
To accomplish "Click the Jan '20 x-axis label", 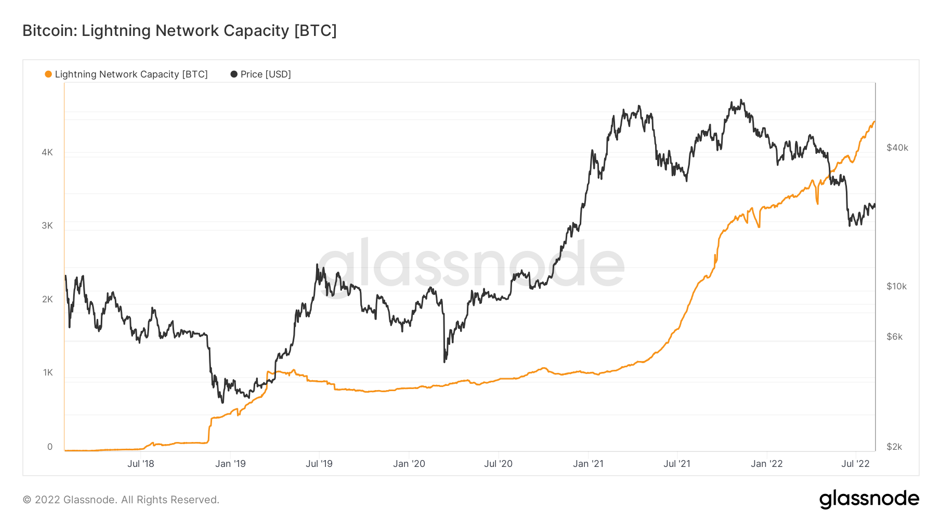I will [409, 463].
